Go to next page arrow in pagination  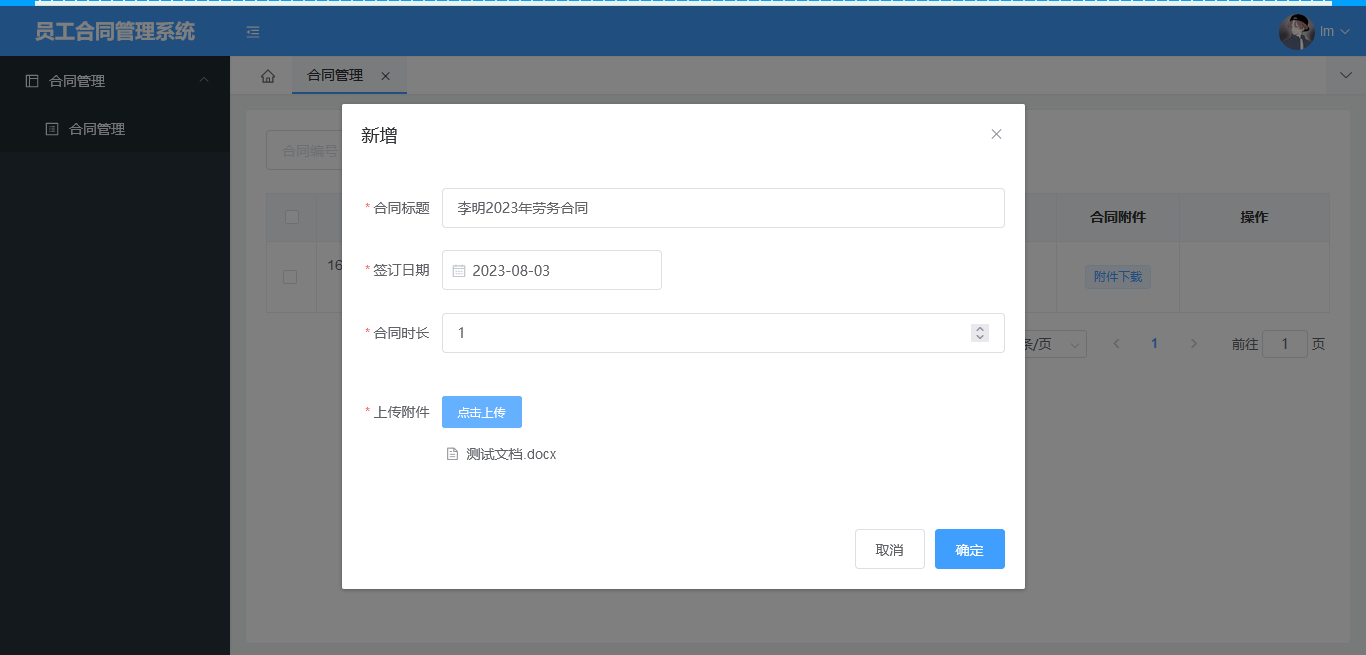pyautogui.click(x=1193, y=343)
